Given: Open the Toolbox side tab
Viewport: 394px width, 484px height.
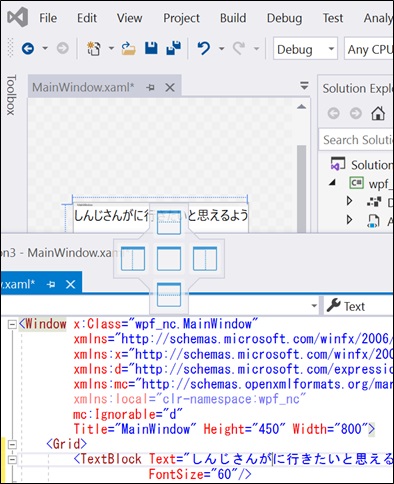Looking at the screenshot, I should (x=11, y=95).
